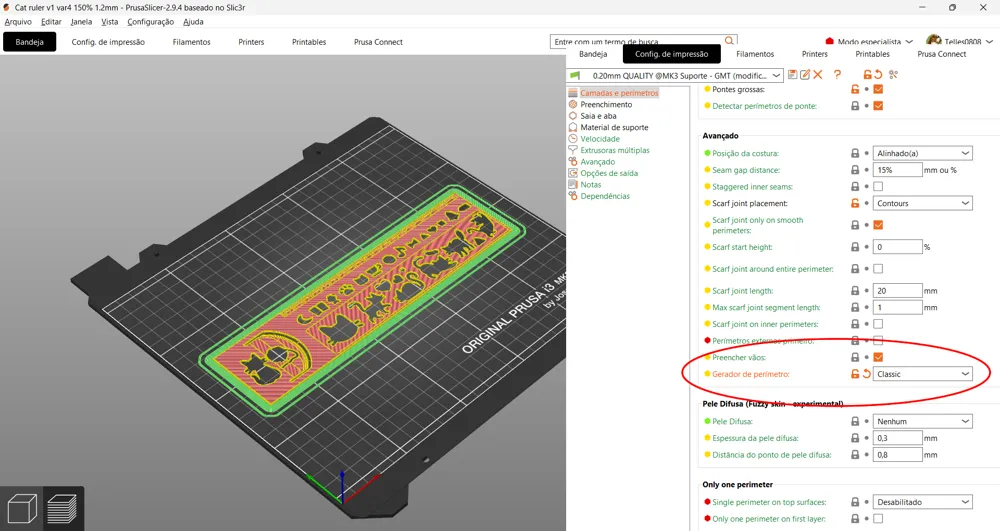Click the lock icon beside Scarf start height
This screenshot has height=531, width=1000.
point(855,247)
